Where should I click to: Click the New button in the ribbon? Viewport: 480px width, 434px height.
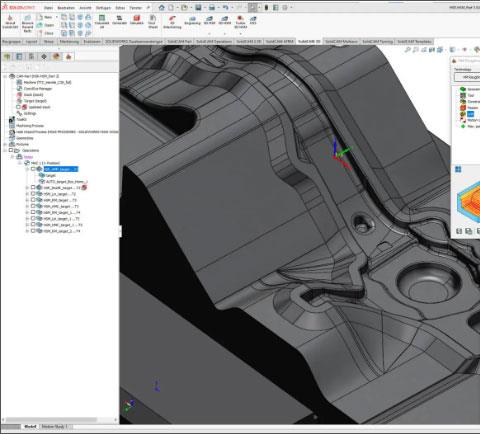pyautogui.click(x=46, y=17)
